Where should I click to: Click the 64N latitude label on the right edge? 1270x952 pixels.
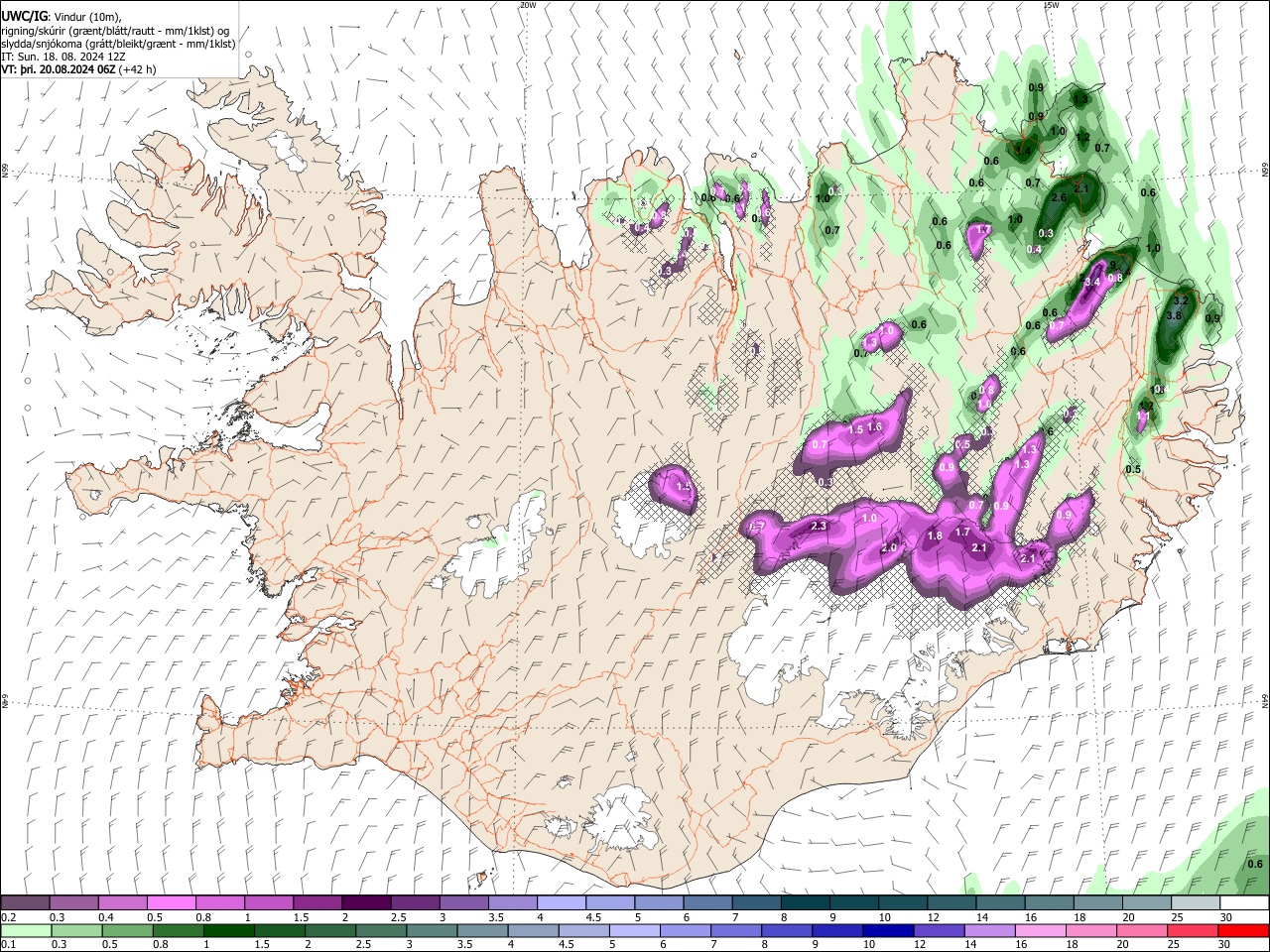coord(1265,700)
